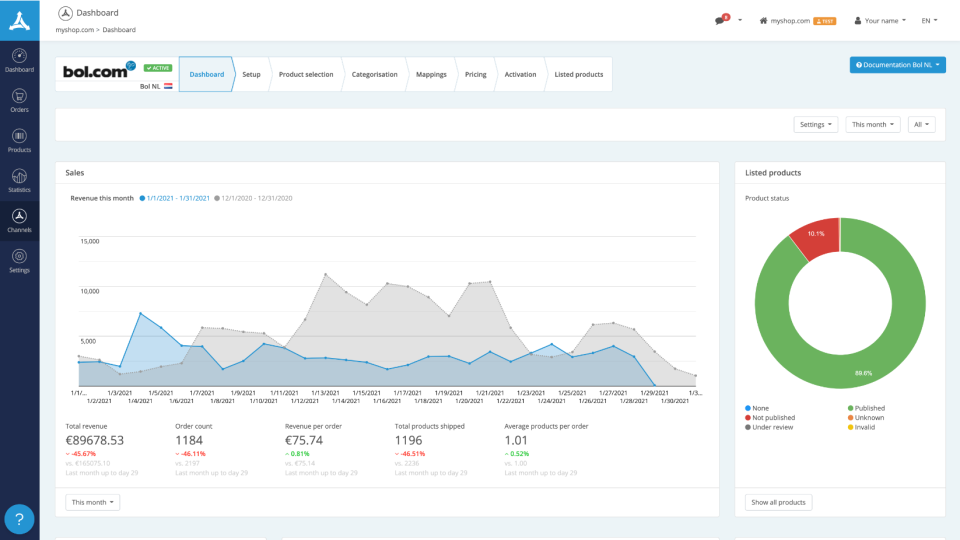Click the header Dashboard logo icon

coord(66,13)
